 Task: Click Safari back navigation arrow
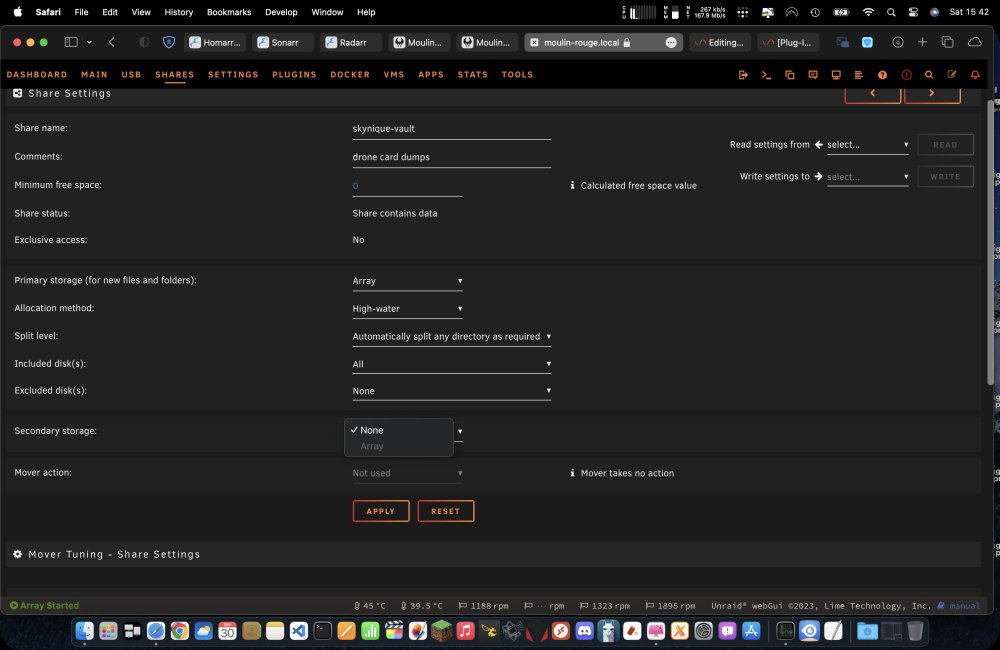112,42
